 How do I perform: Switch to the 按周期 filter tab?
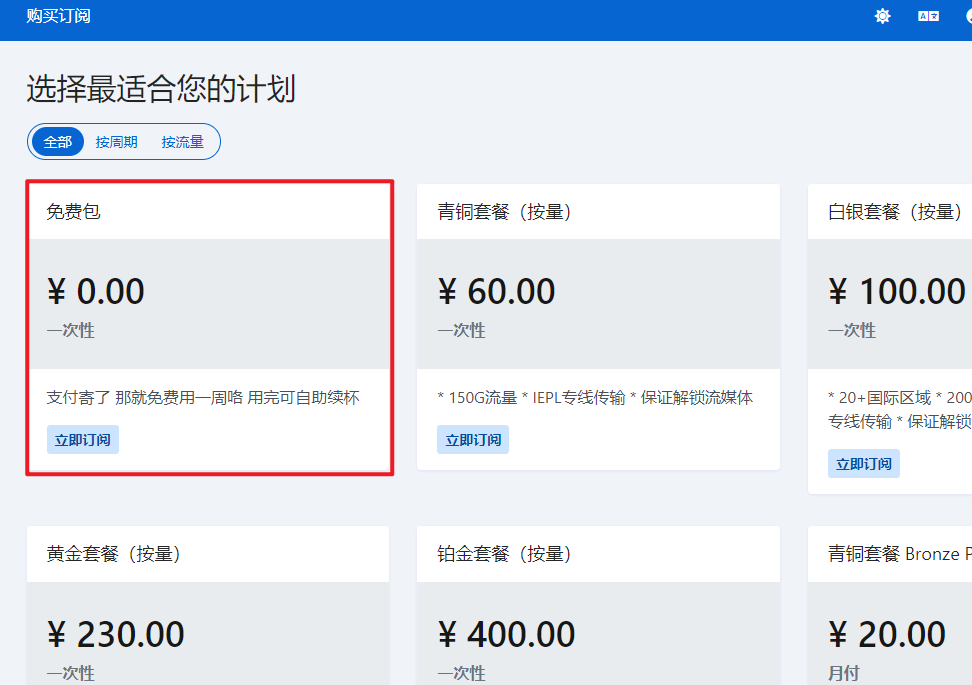pyautogui.click(x=116, y=142)
